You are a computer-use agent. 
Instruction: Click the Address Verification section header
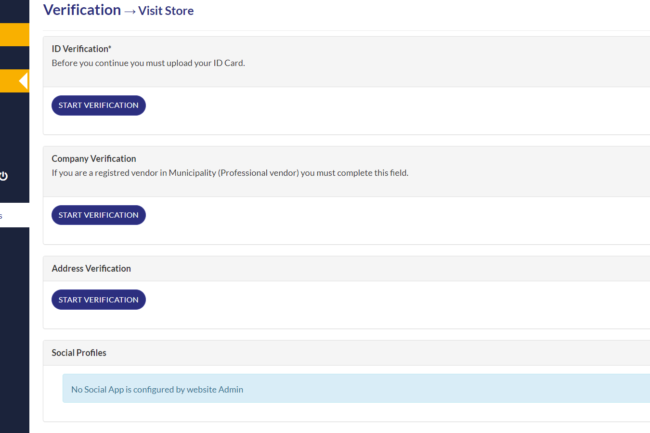point(91,268)
